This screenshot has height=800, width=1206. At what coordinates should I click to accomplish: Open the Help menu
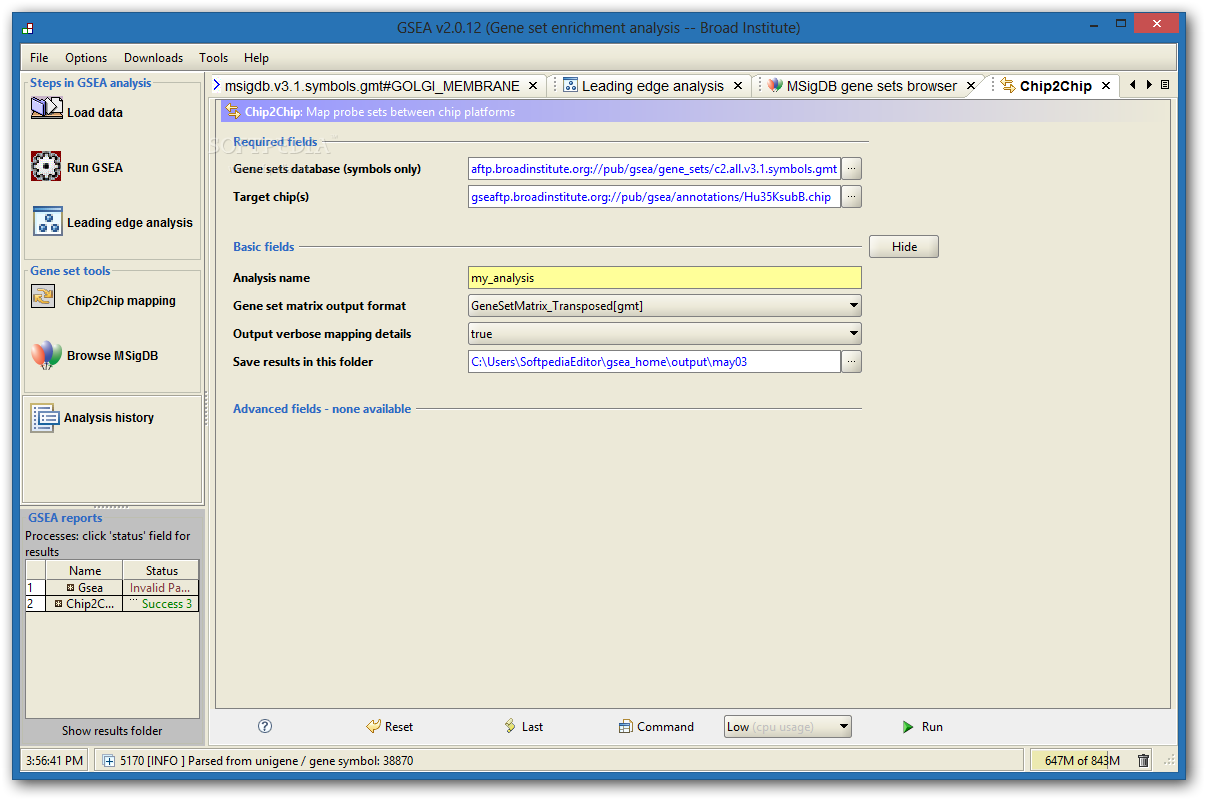click(256, 58)
